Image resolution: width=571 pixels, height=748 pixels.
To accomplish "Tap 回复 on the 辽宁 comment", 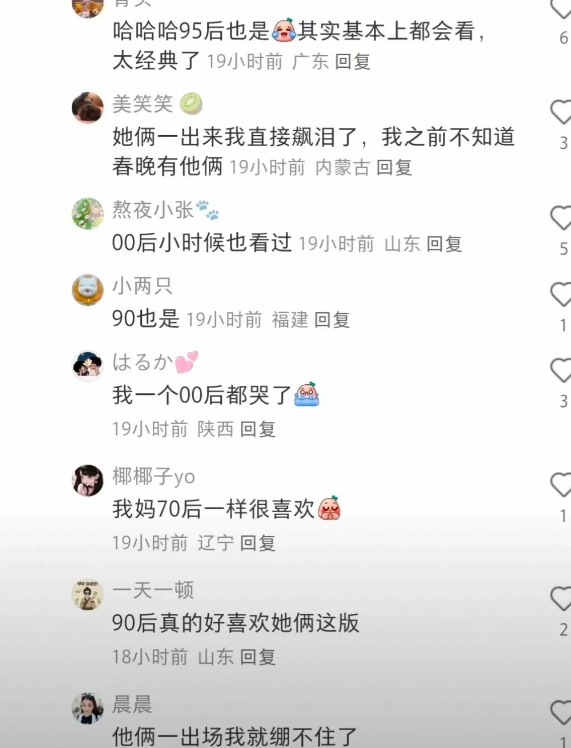I will click(258, 543).
